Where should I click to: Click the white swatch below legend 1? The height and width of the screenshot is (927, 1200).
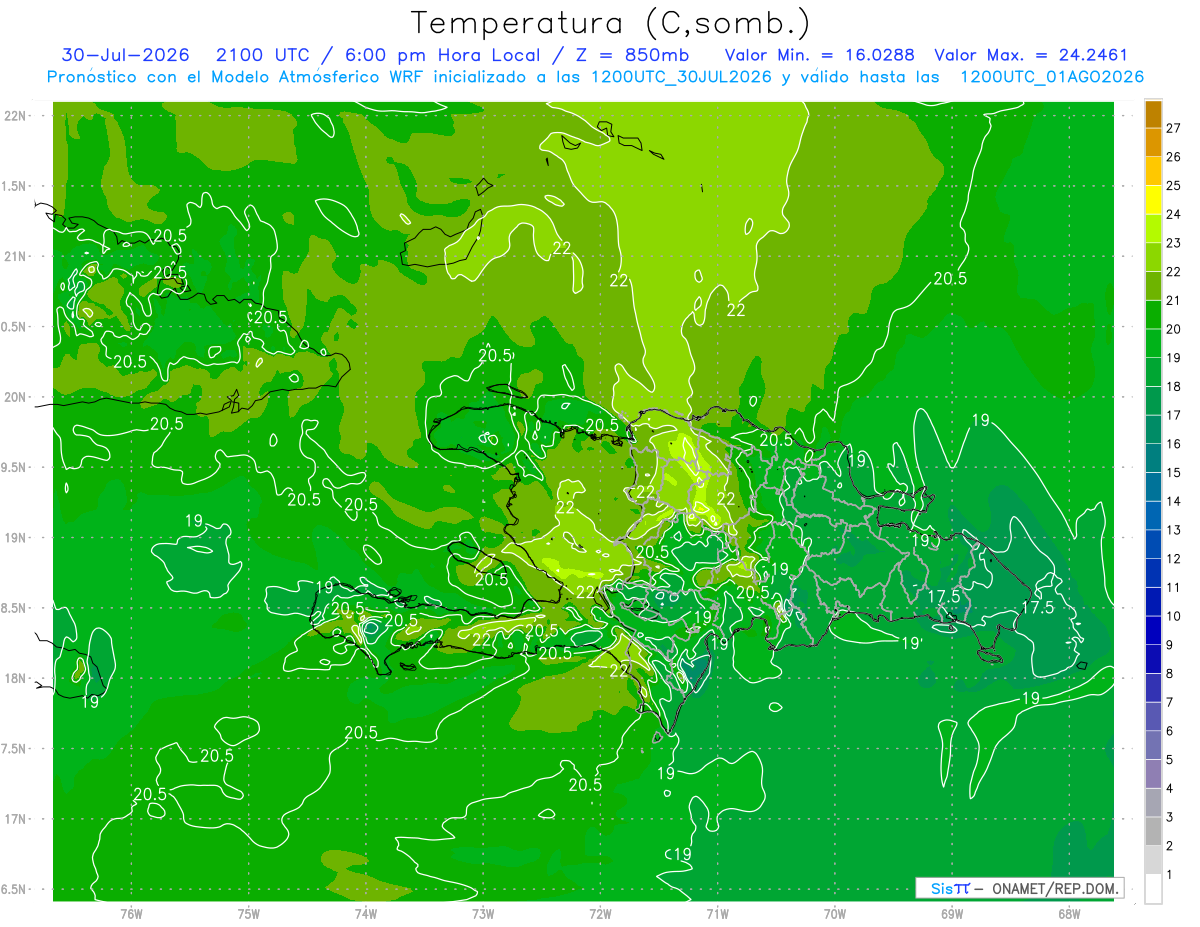click(1153, 889)
